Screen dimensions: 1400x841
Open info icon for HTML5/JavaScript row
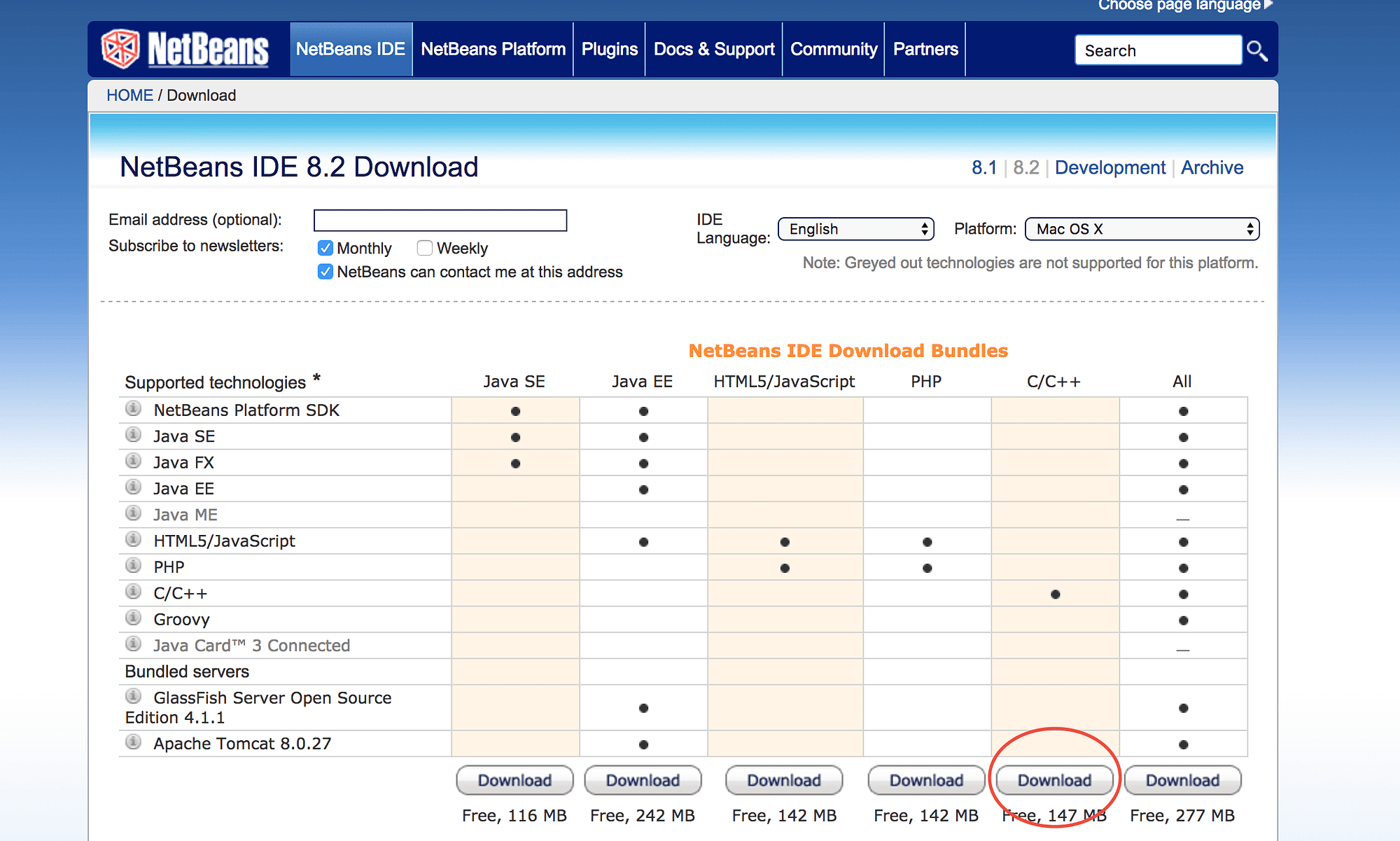133,539
